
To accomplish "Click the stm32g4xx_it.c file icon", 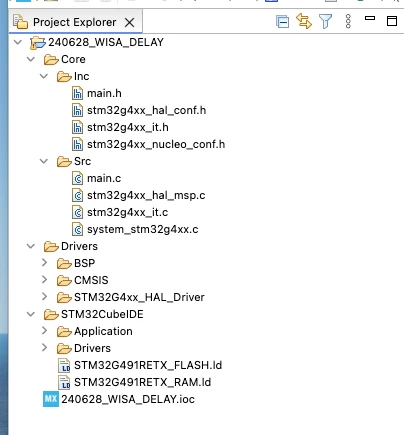I will click(77, 212).
